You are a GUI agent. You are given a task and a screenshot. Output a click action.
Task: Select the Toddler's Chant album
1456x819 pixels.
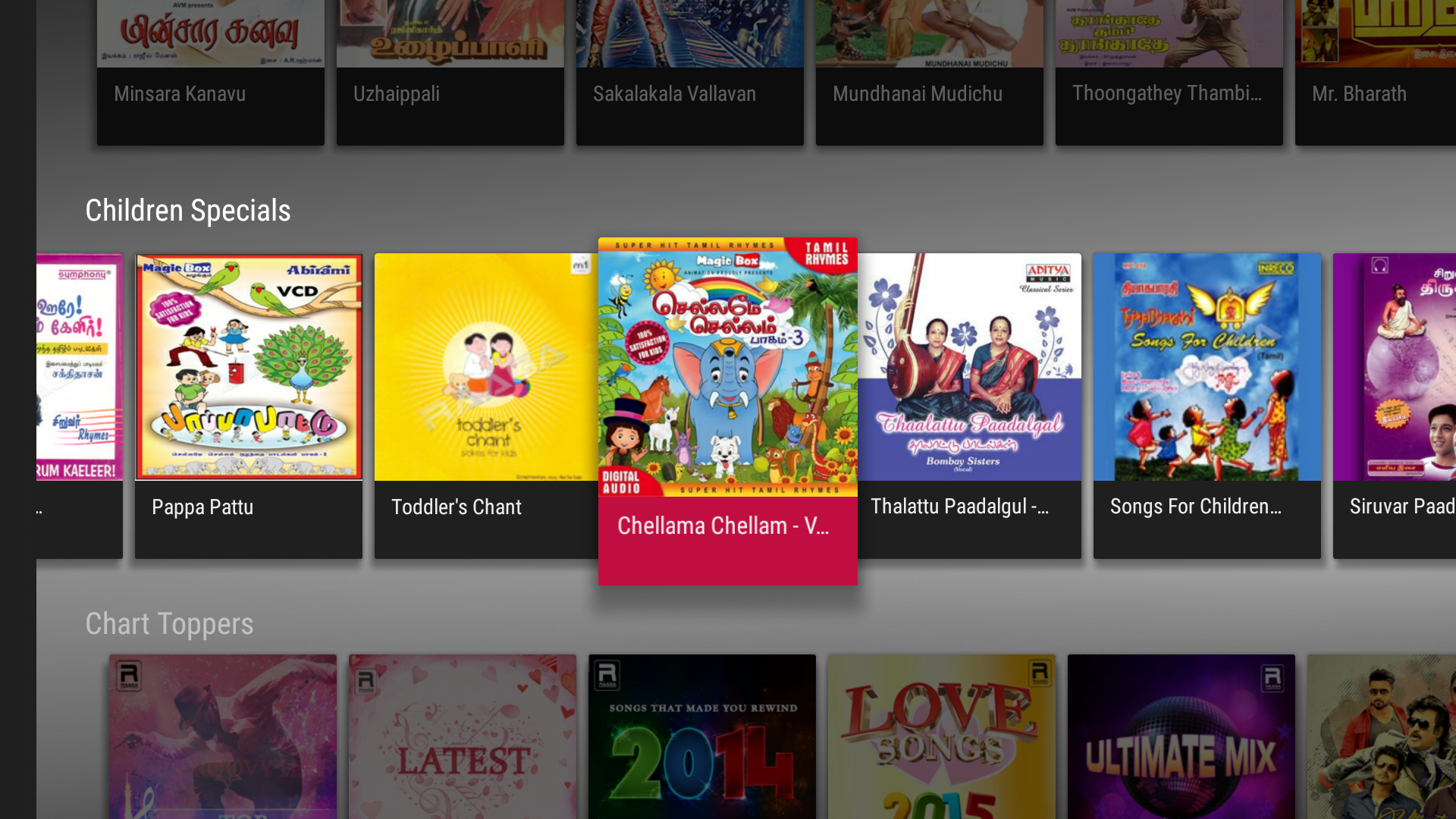pyautogui.click(x=486, y=406)
